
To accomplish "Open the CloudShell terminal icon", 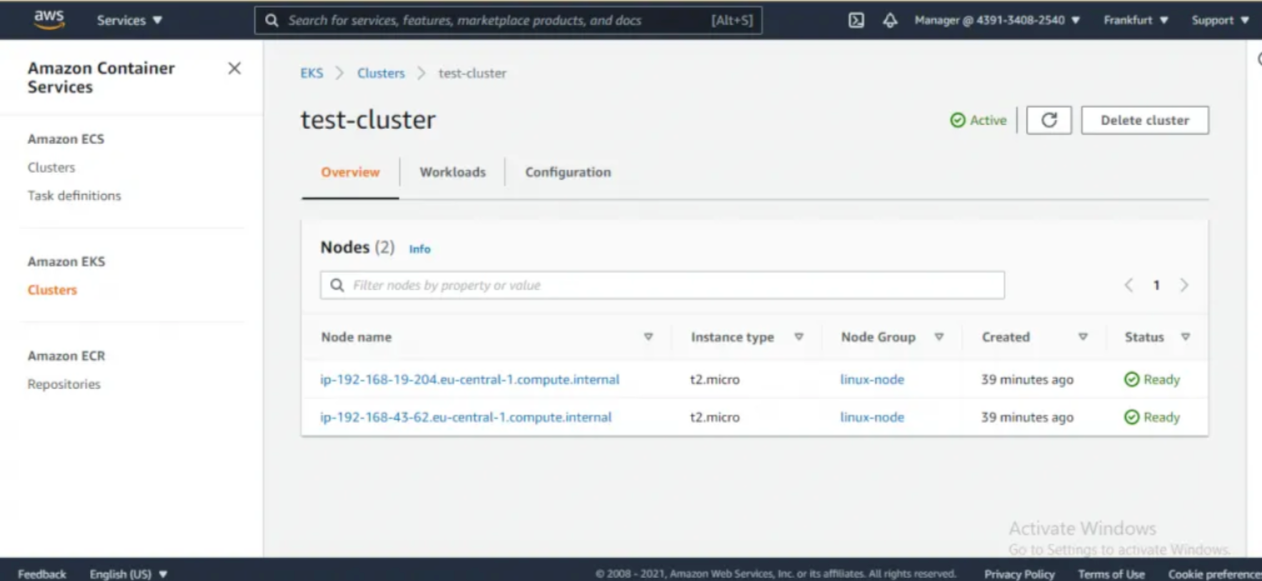I will point(856,20).
